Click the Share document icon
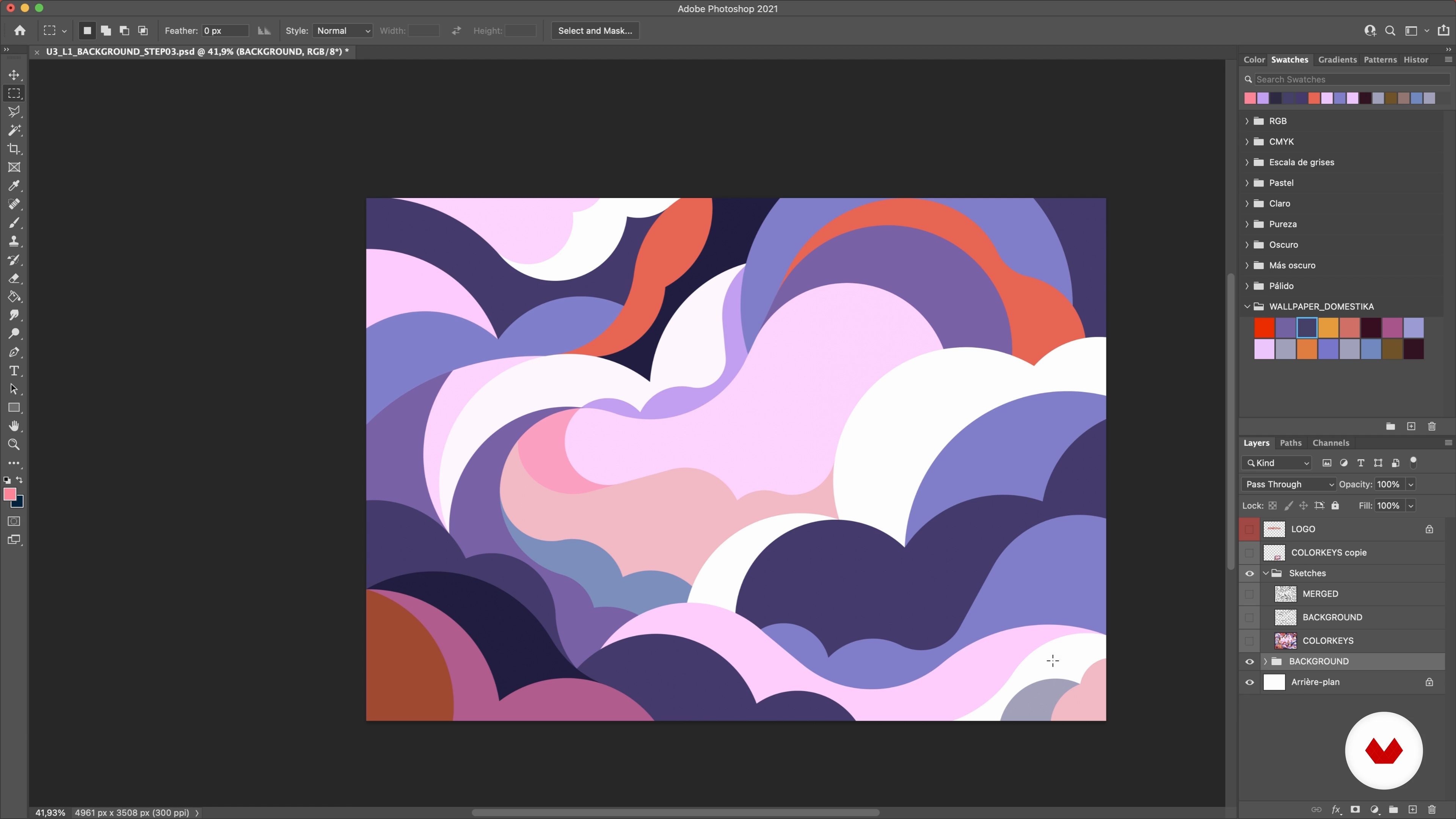Image resolution: width=1456 pixels, height=819 pixels. pyautogui.click(x=1443, y=30)
